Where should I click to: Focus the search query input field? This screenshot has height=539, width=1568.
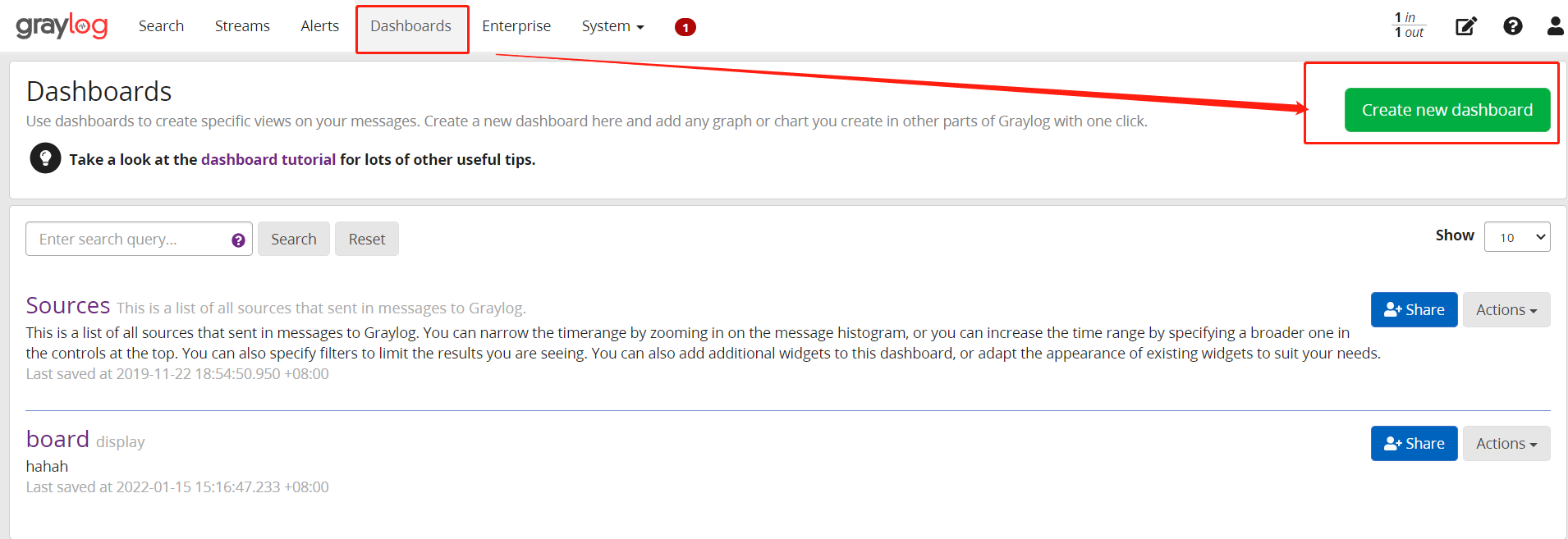[139, 239]
